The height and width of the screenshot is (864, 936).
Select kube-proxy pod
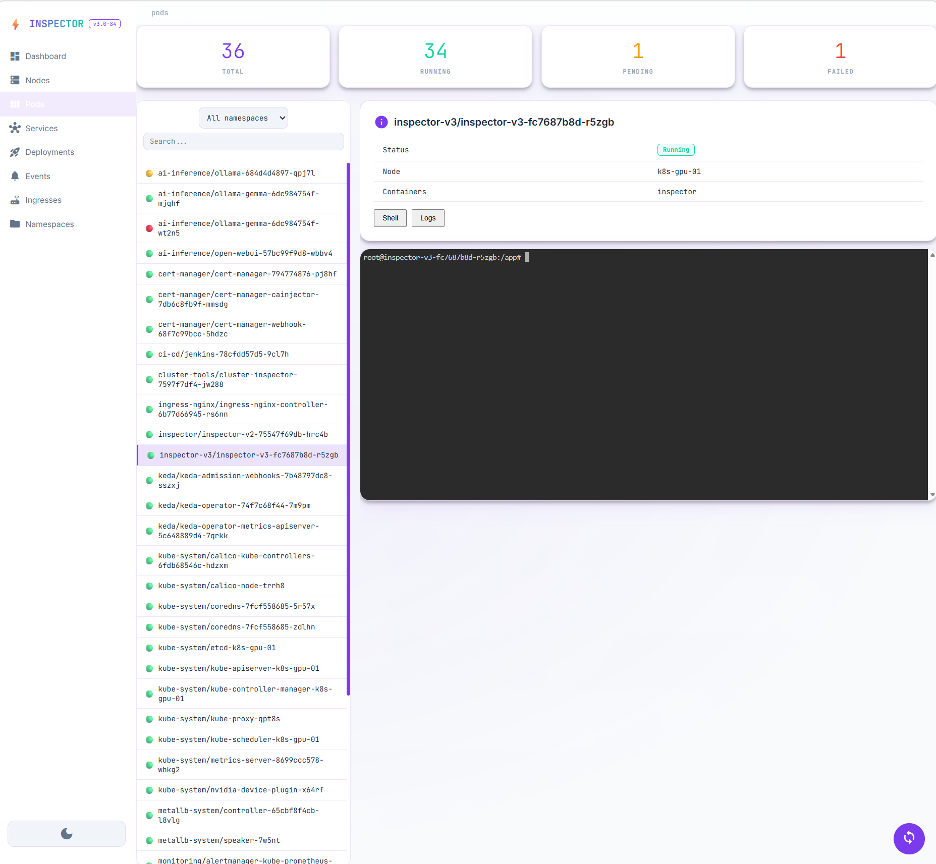242,719
